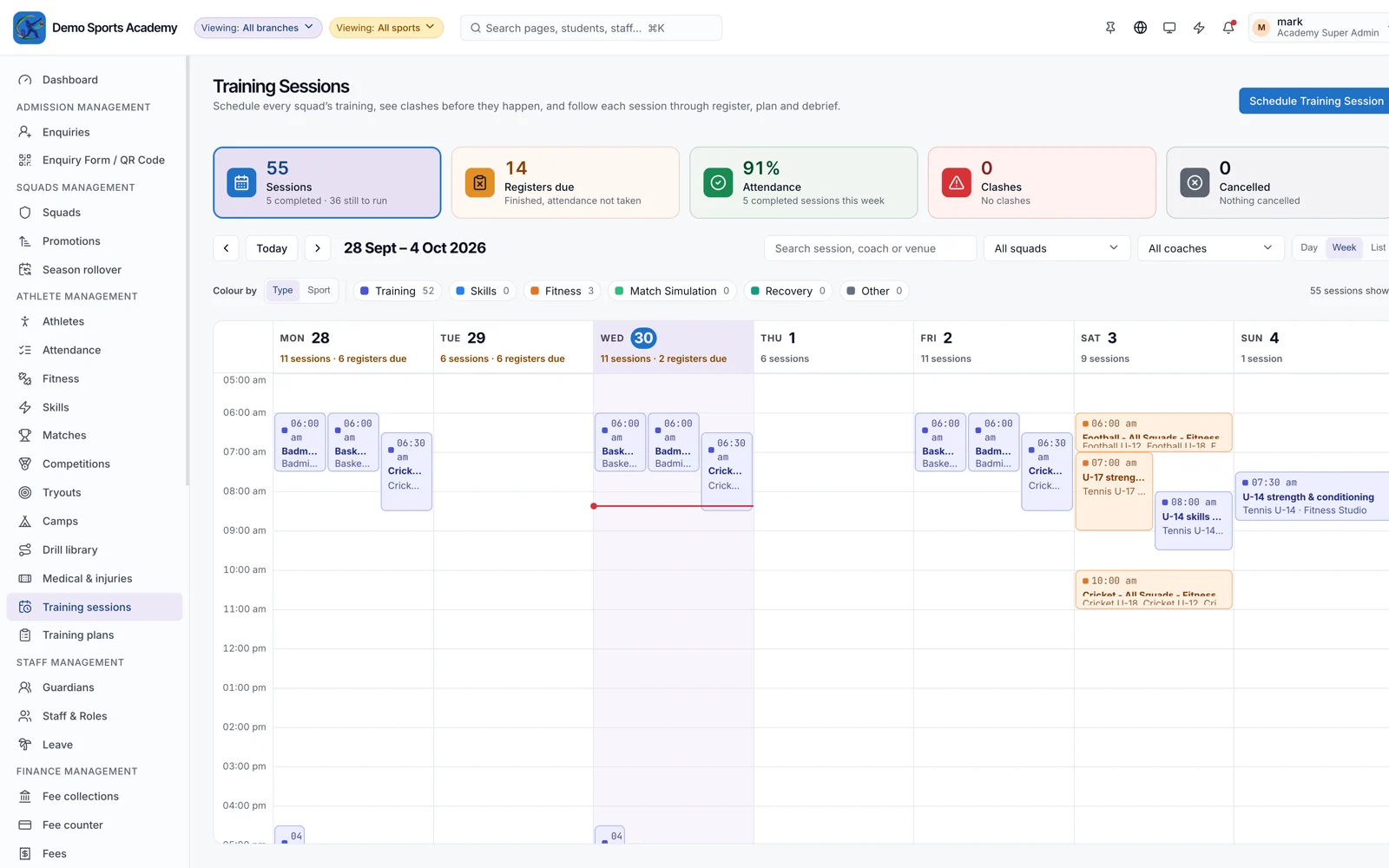Toggle the Recovery filter chip

pos(788,291)
